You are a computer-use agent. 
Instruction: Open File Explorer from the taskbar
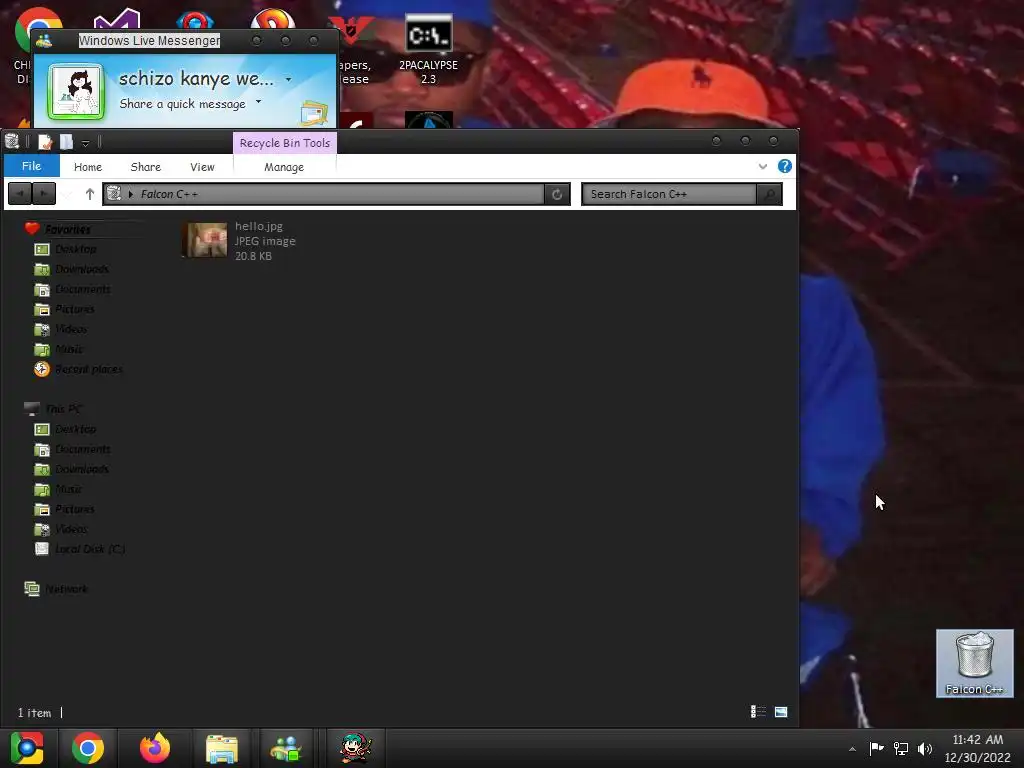[x=221, y=748]
